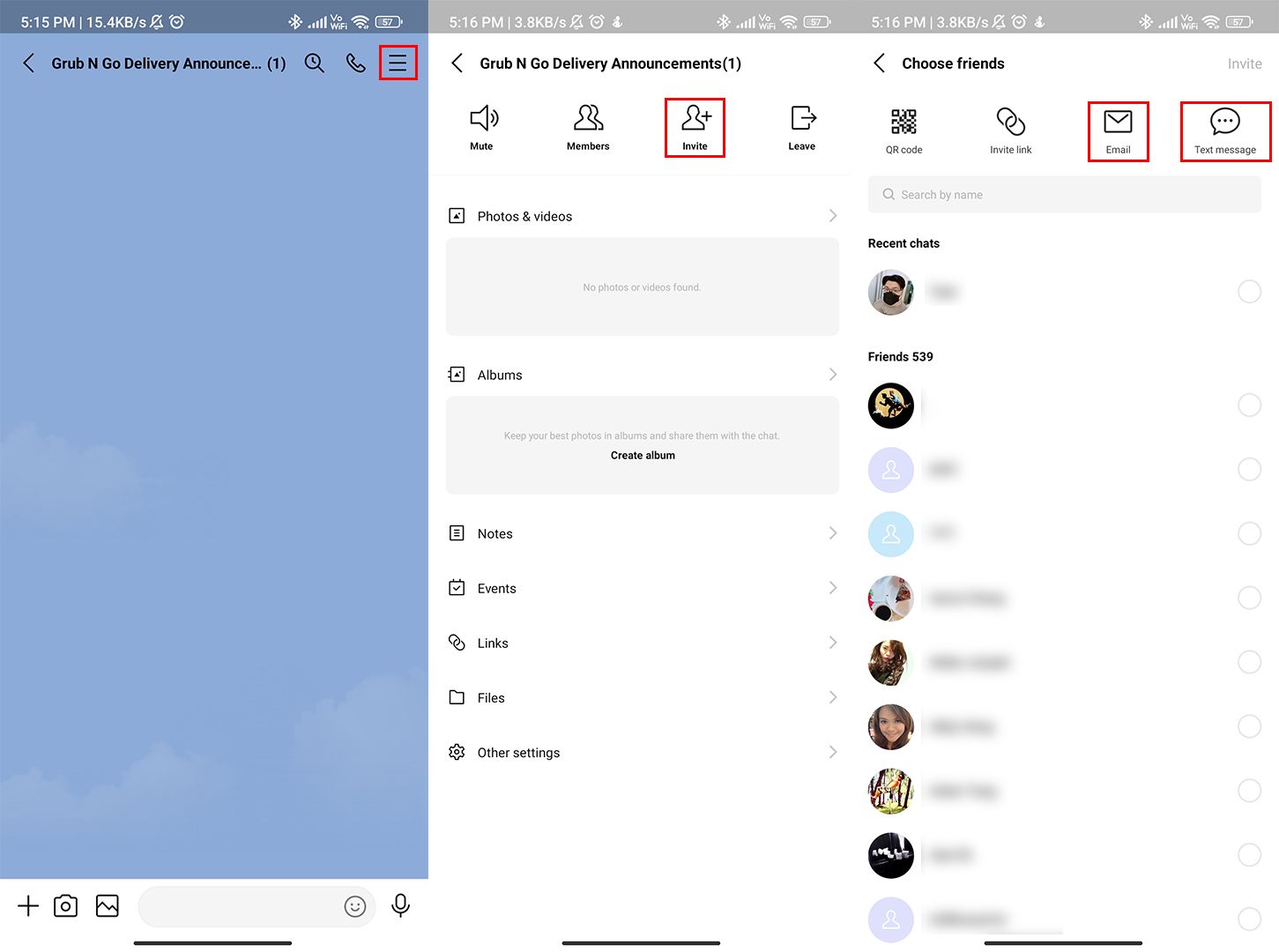Open image gallery from chat input bar
Screen dimensions: 1279x952
click(108, 905)
